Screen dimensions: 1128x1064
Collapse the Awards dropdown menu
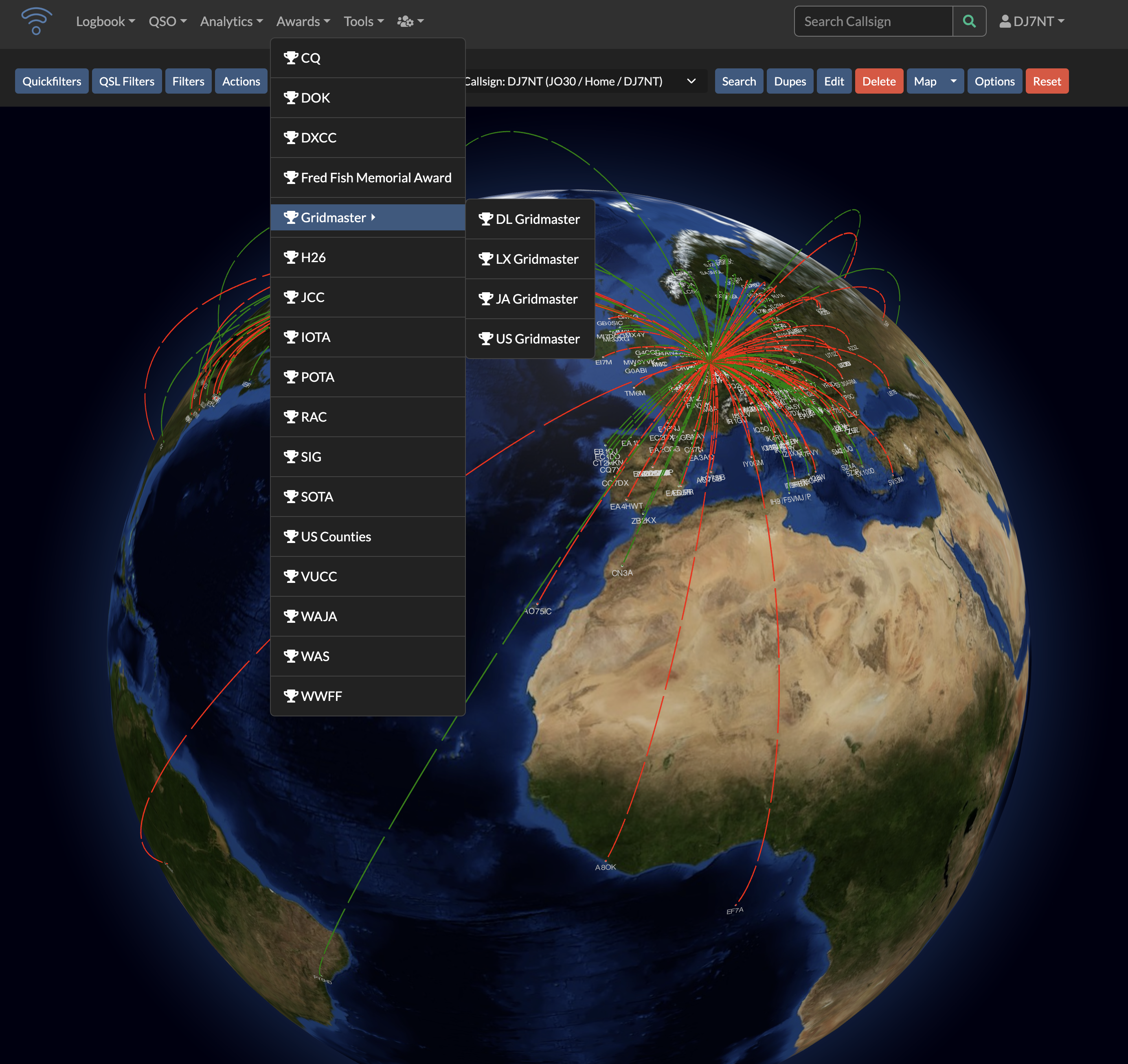pyautogui.click(x=303, y=22)
